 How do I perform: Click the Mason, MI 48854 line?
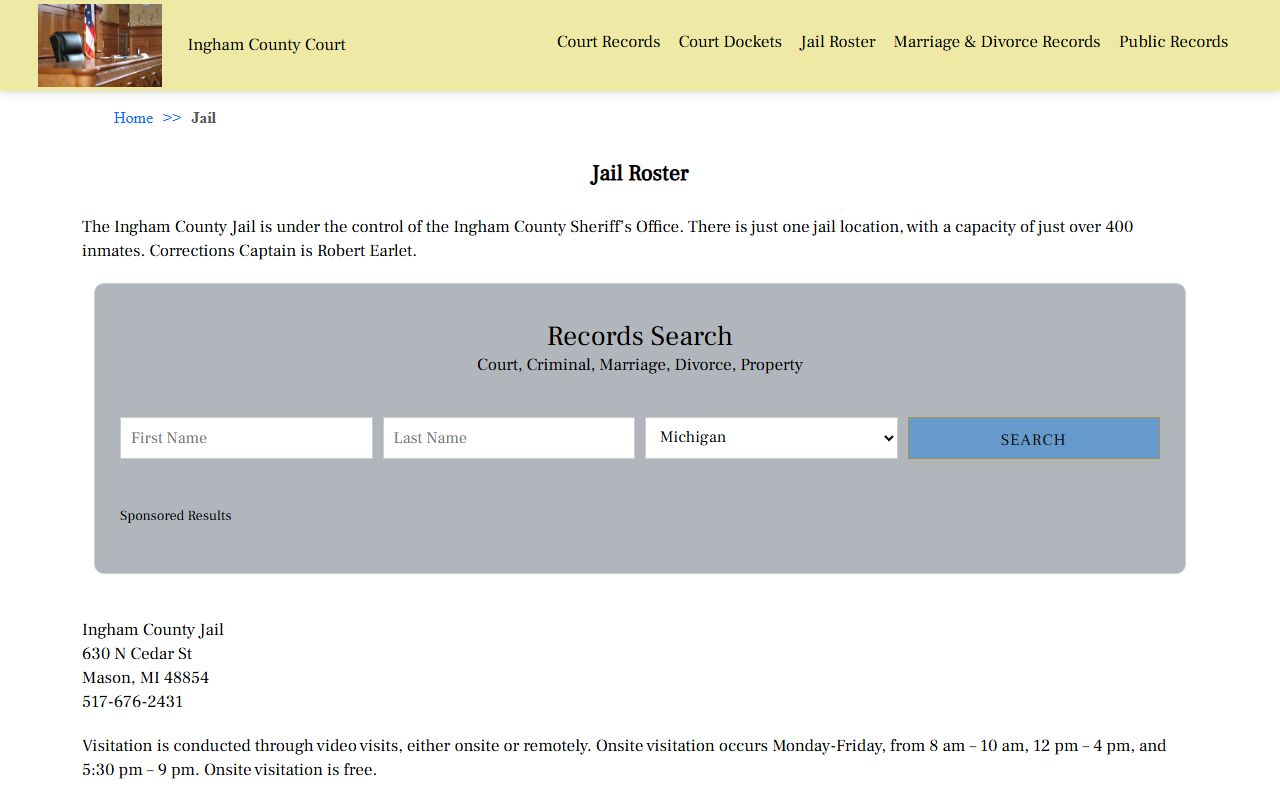(146, 678)
